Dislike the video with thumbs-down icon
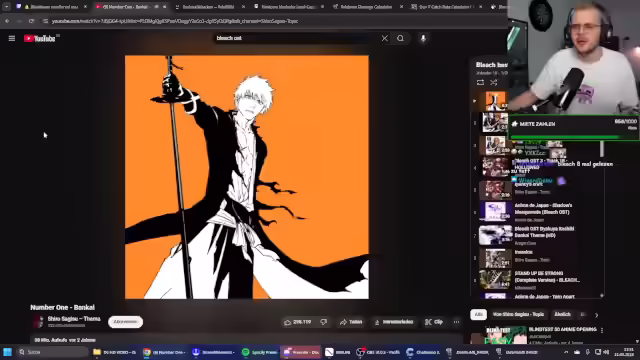 tap(324, 322)
